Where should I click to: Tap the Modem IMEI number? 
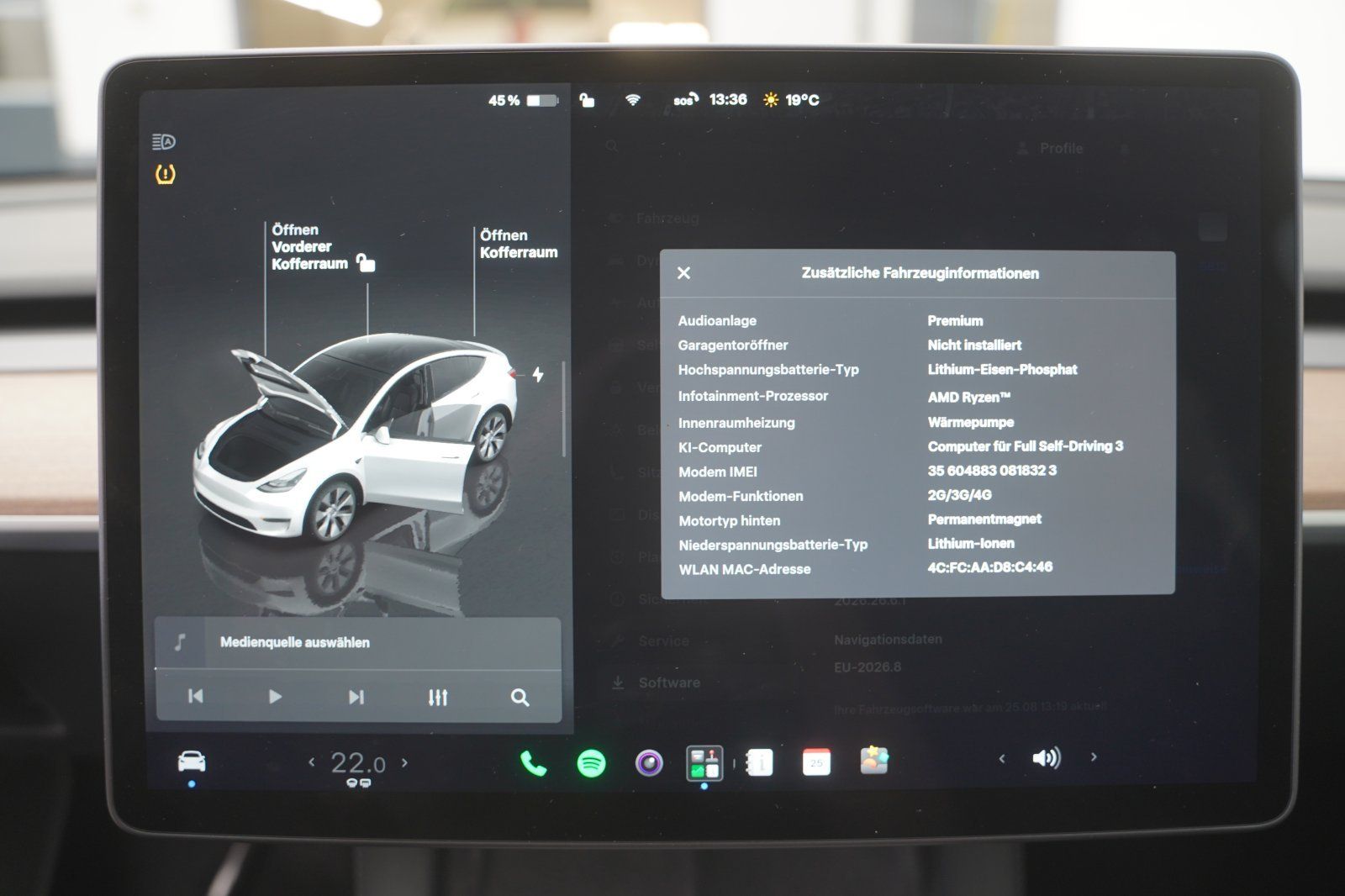tap(992, 471)
